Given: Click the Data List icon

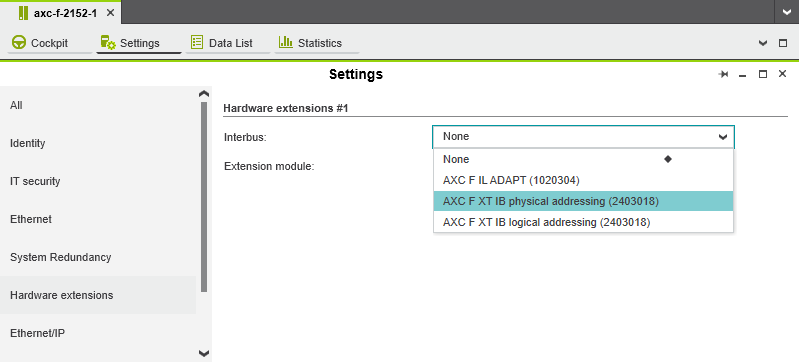Looking at the screenshot, I should click(197, 42).
